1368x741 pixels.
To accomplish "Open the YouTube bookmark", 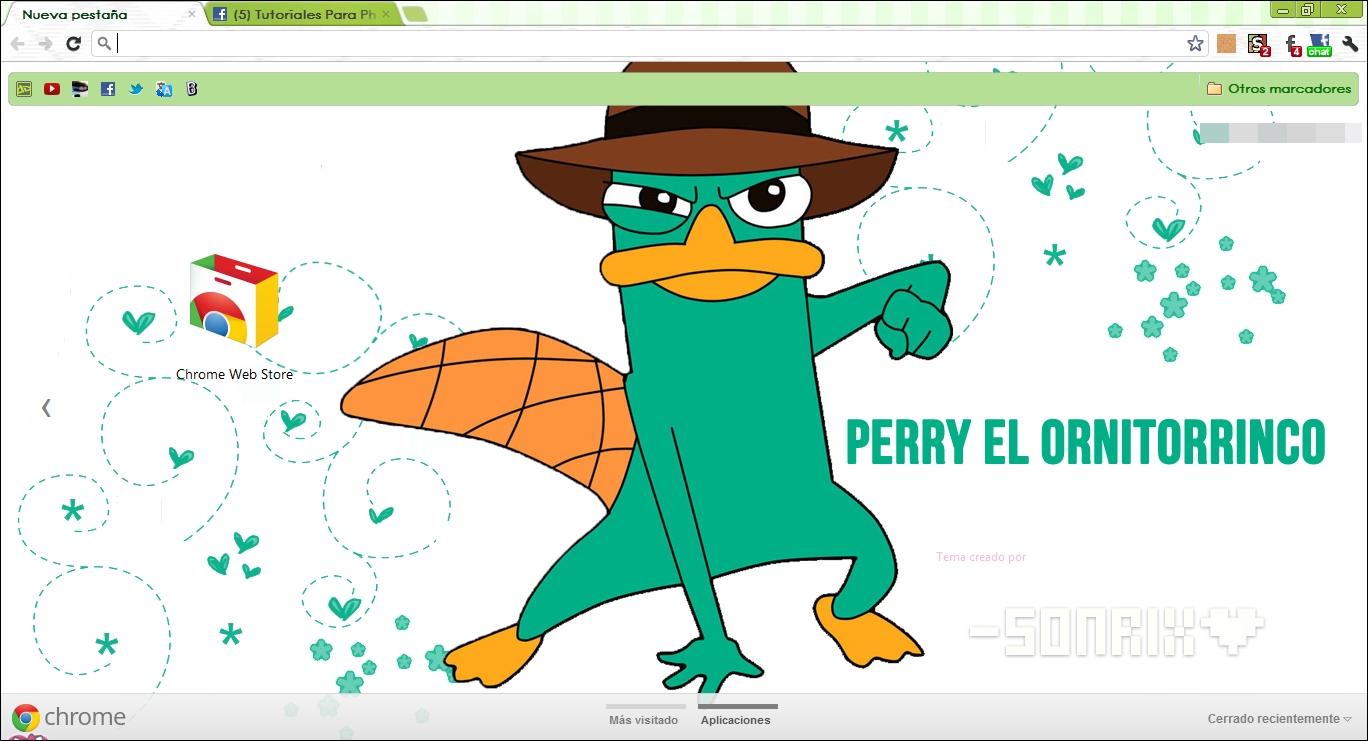I will [52, 89].
